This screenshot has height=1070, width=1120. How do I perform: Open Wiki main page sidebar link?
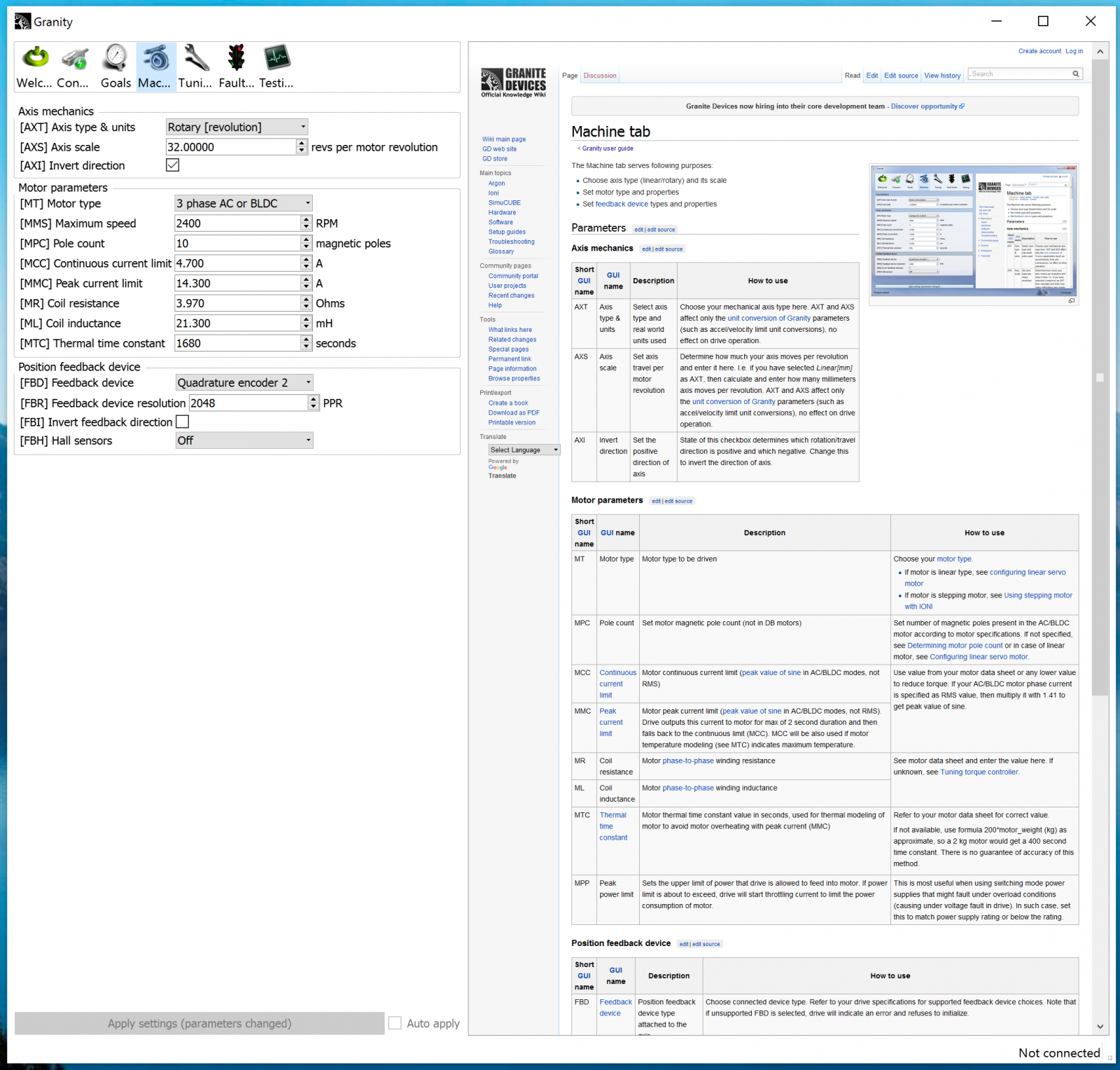(x=504, y=139)
